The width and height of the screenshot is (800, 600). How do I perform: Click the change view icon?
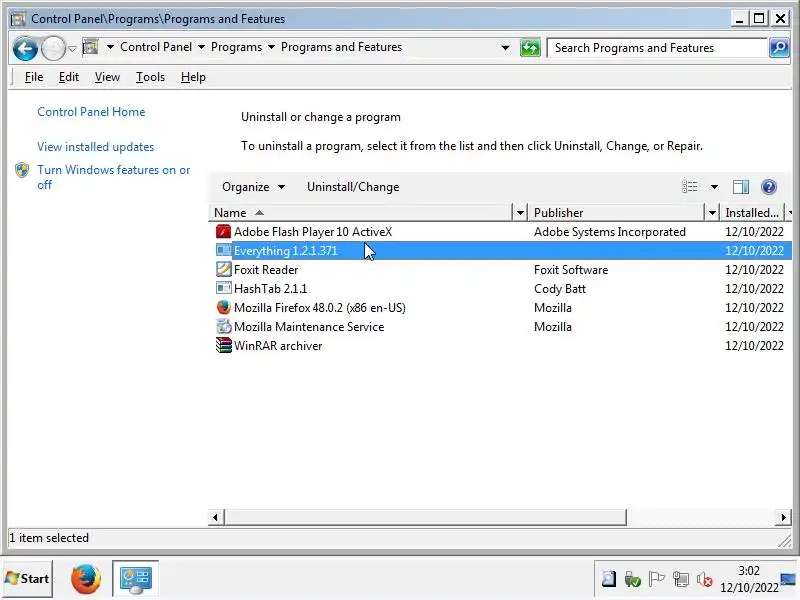[690, 187]
